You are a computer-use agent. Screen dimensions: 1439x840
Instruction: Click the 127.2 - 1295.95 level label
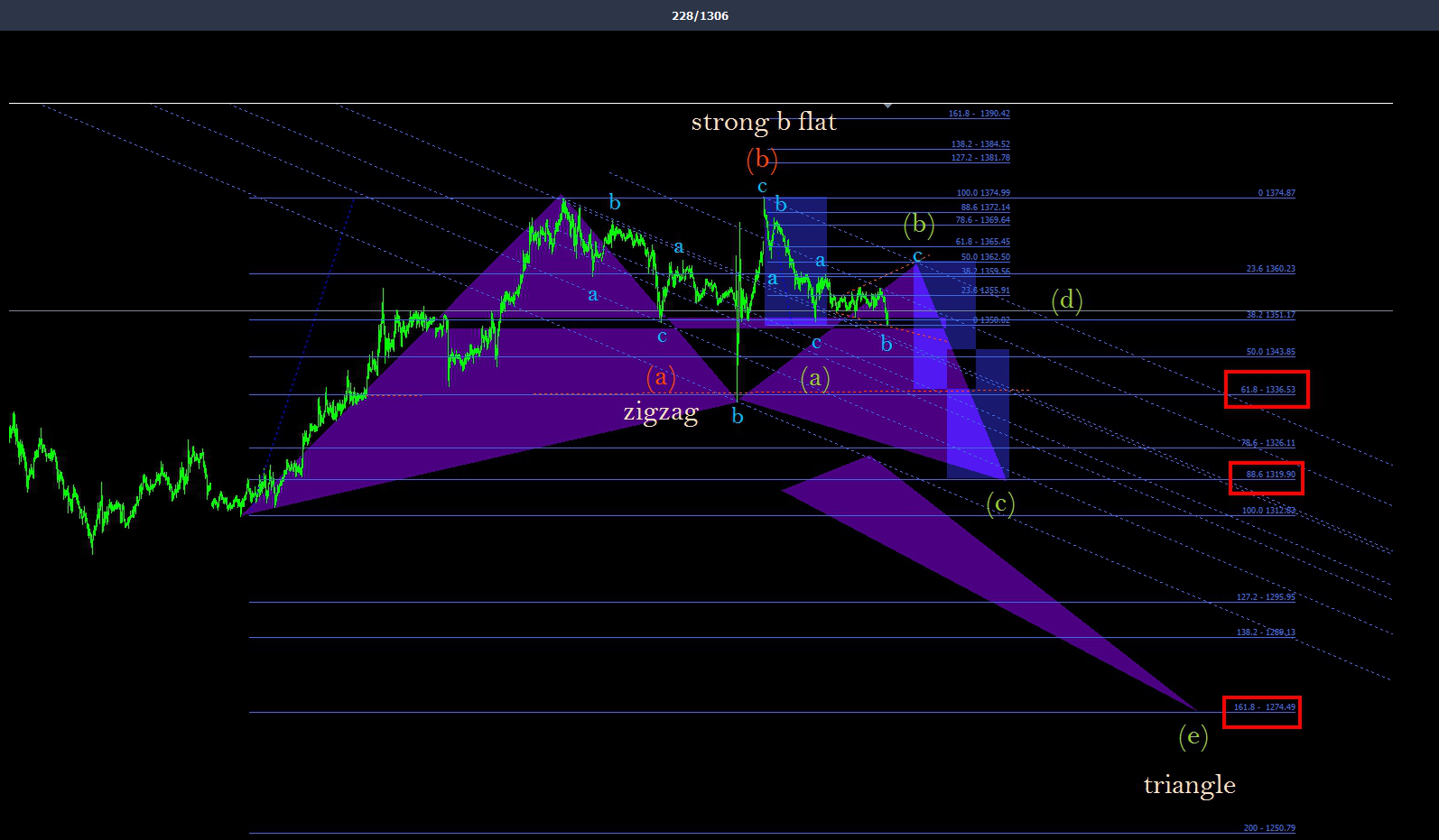(x=1266, y=597)
